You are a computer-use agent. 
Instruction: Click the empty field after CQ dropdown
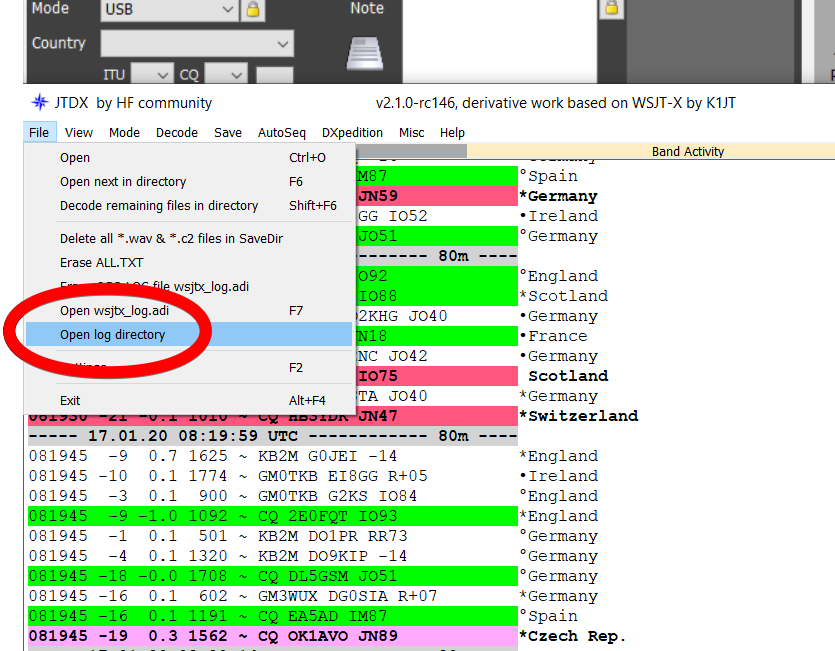[x=275, y=75]
